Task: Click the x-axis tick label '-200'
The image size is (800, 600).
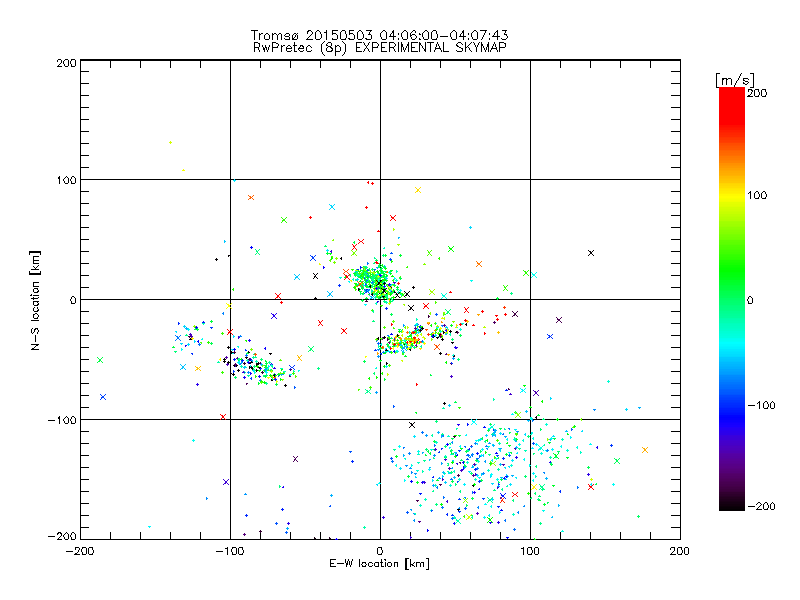Action: click(80, 551)
